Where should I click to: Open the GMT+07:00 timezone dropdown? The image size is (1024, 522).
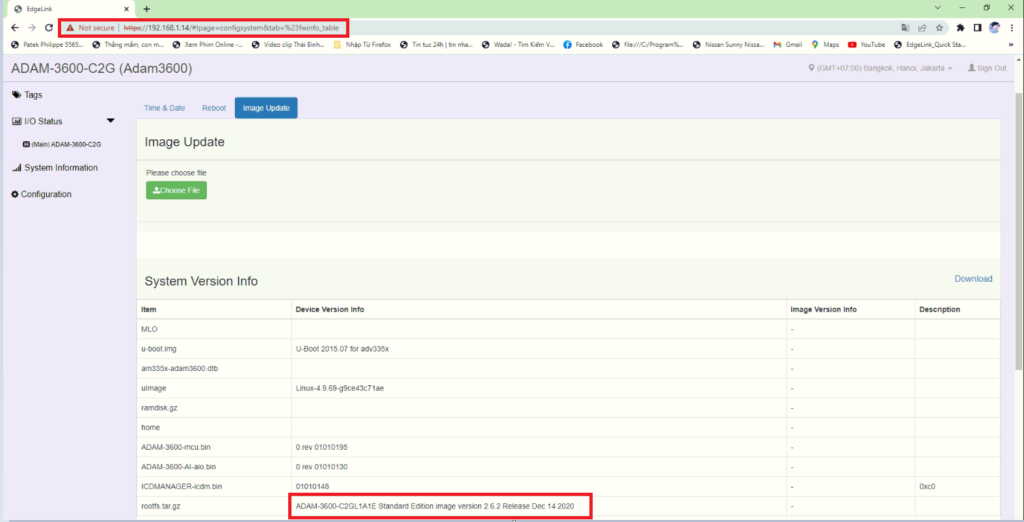coord(880,68)
